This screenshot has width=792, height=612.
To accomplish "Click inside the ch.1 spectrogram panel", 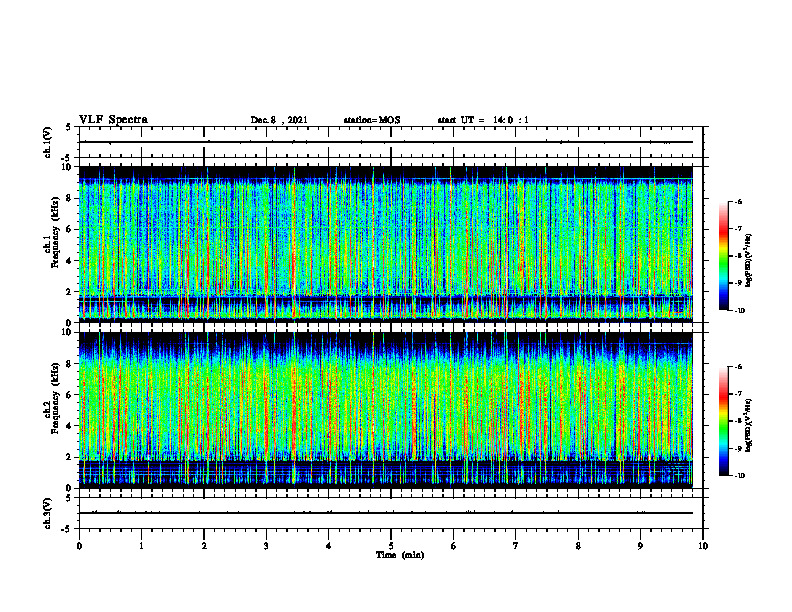I will (x=386, y=244).
